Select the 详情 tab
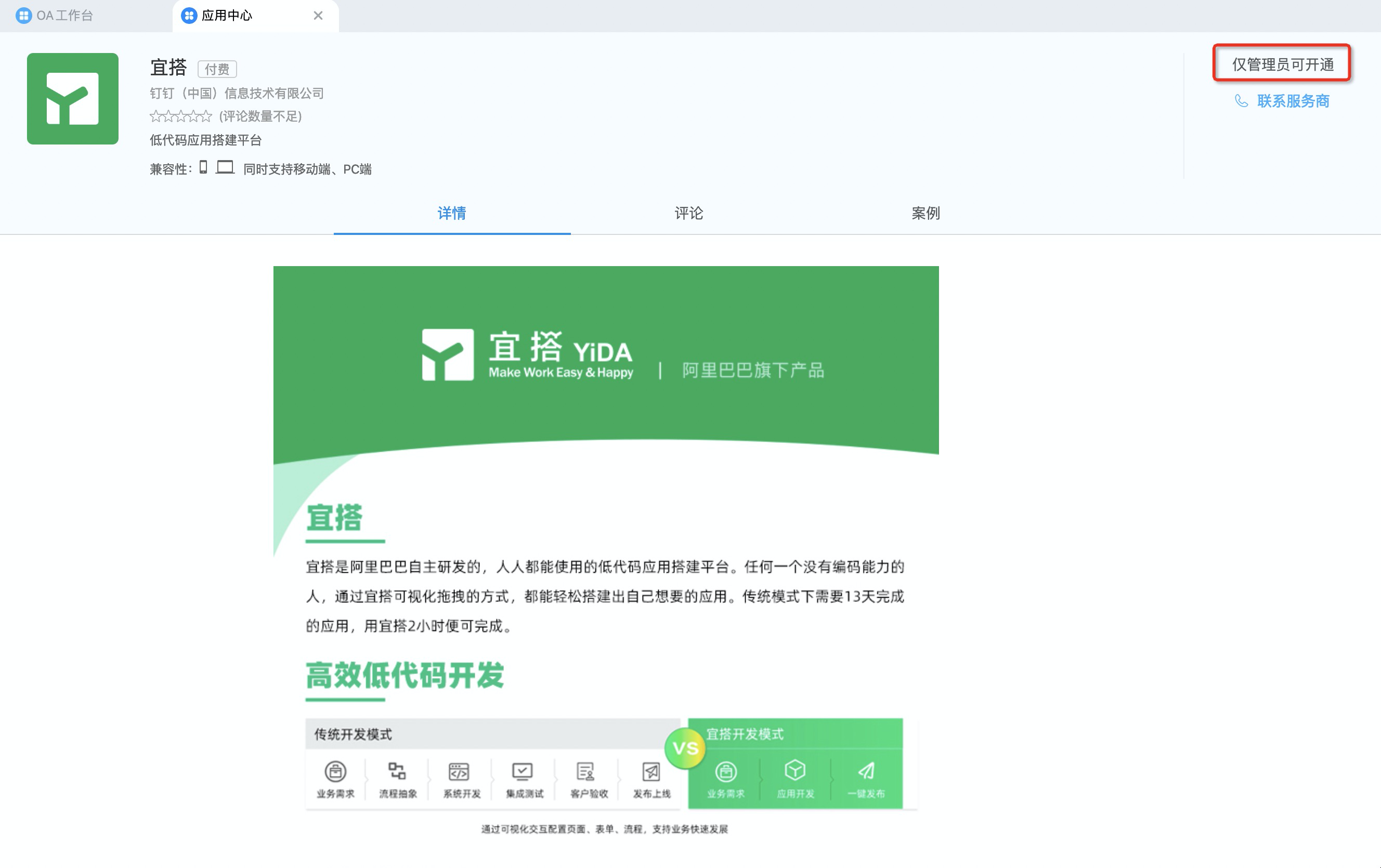Screen dimensions: 1381x868 point(451,213)
